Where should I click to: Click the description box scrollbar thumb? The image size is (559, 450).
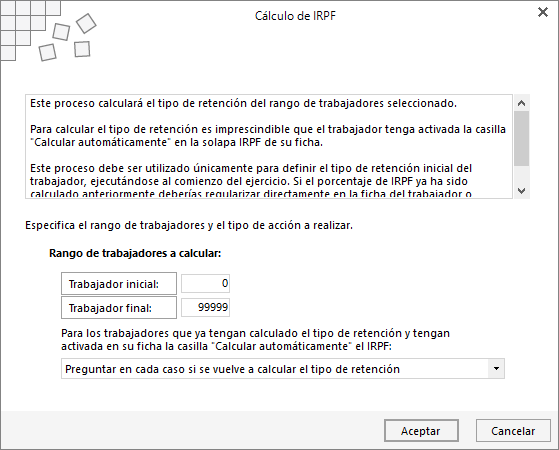click(522, 138)
